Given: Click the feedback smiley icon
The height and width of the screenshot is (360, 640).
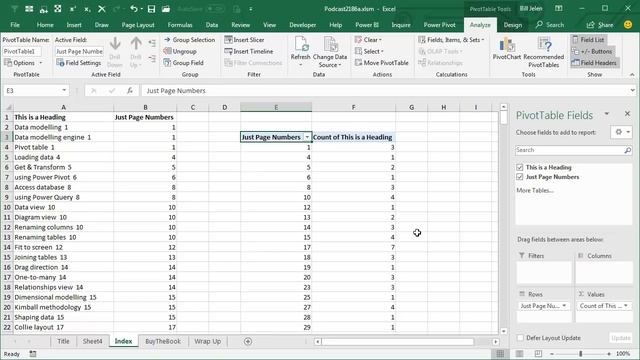Looking at the screenshot, I should [628, 24].
